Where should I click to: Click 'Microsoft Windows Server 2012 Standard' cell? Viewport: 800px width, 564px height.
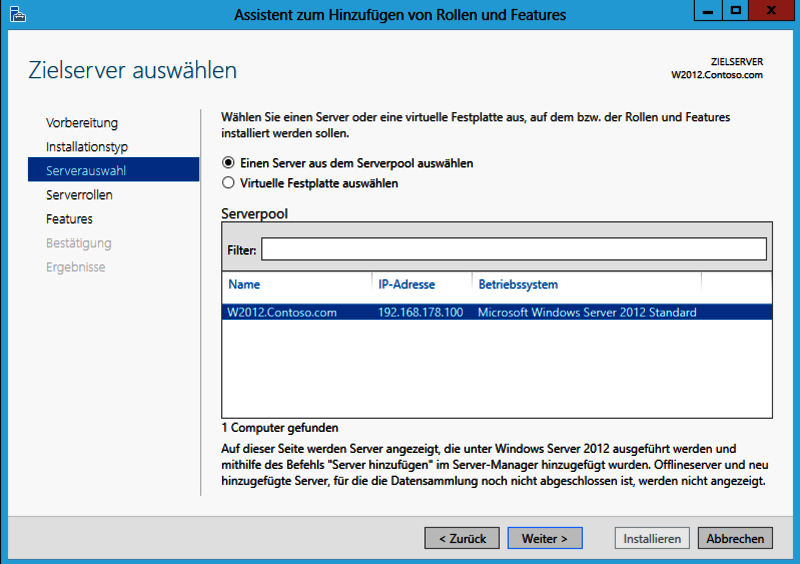tap(587, 312)
